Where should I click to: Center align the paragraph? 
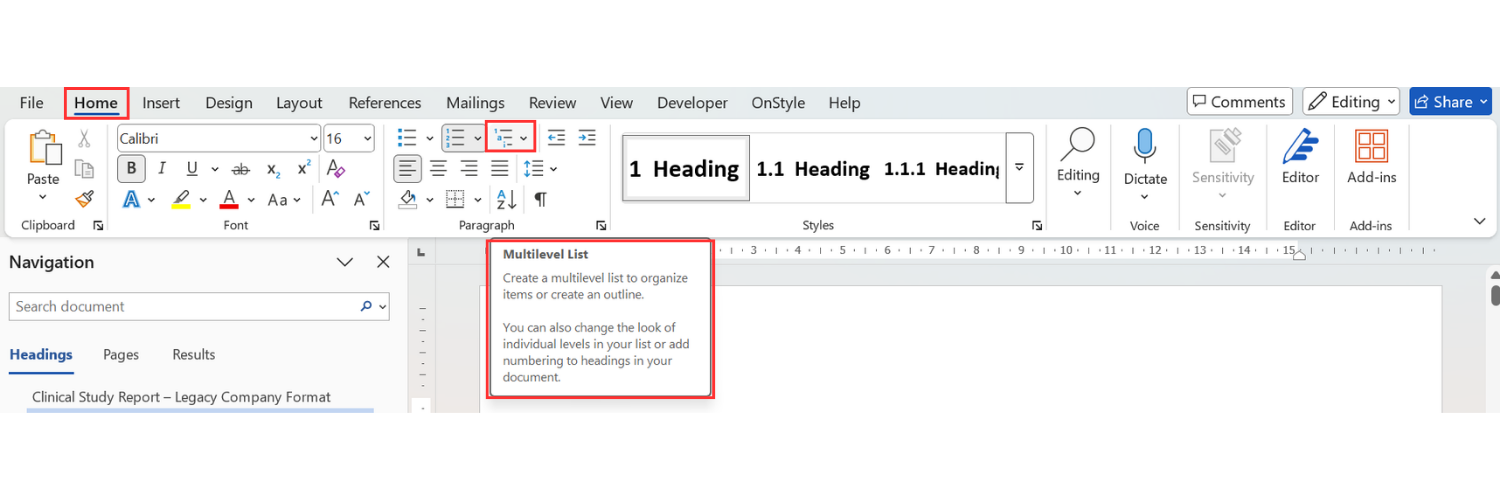click(x=438, y=168)
